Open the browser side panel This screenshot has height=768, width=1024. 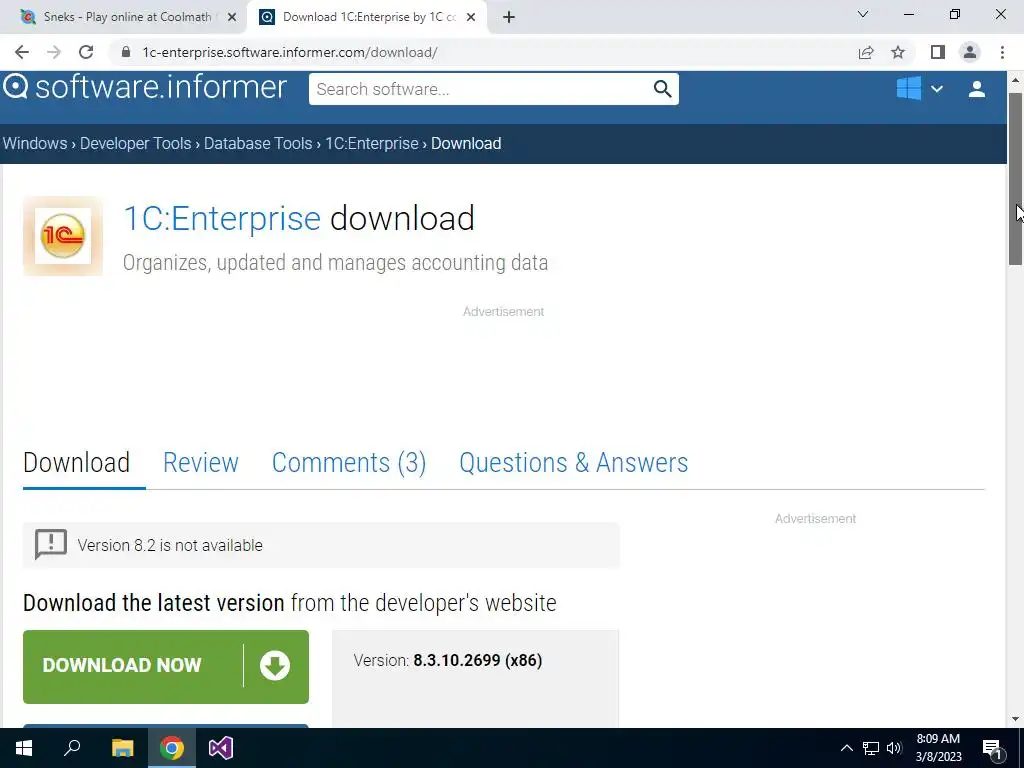[938, 52]
